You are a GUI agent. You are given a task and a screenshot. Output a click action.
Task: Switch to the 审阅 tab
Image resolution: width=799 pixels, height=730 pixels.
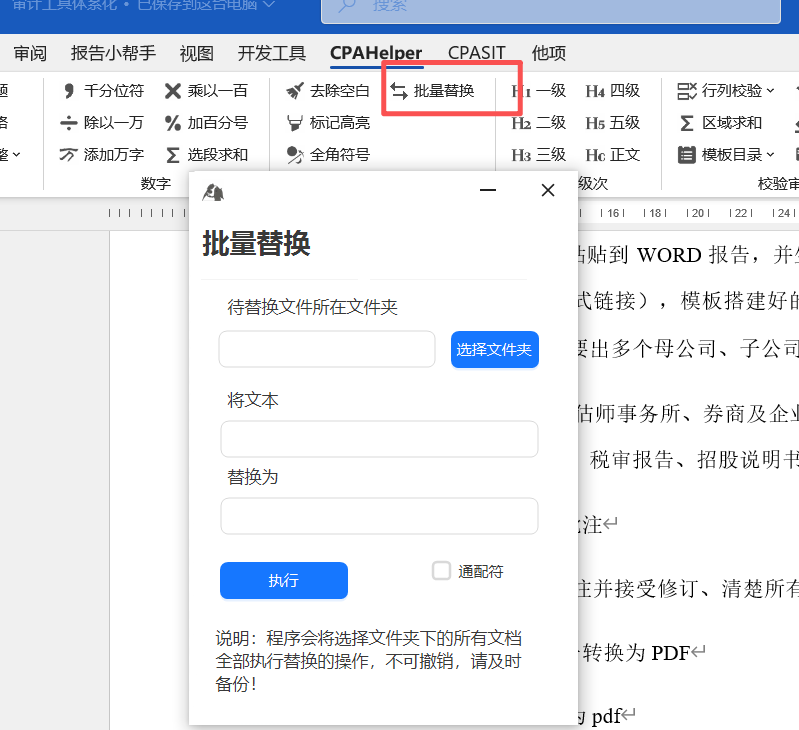point(30,53)
